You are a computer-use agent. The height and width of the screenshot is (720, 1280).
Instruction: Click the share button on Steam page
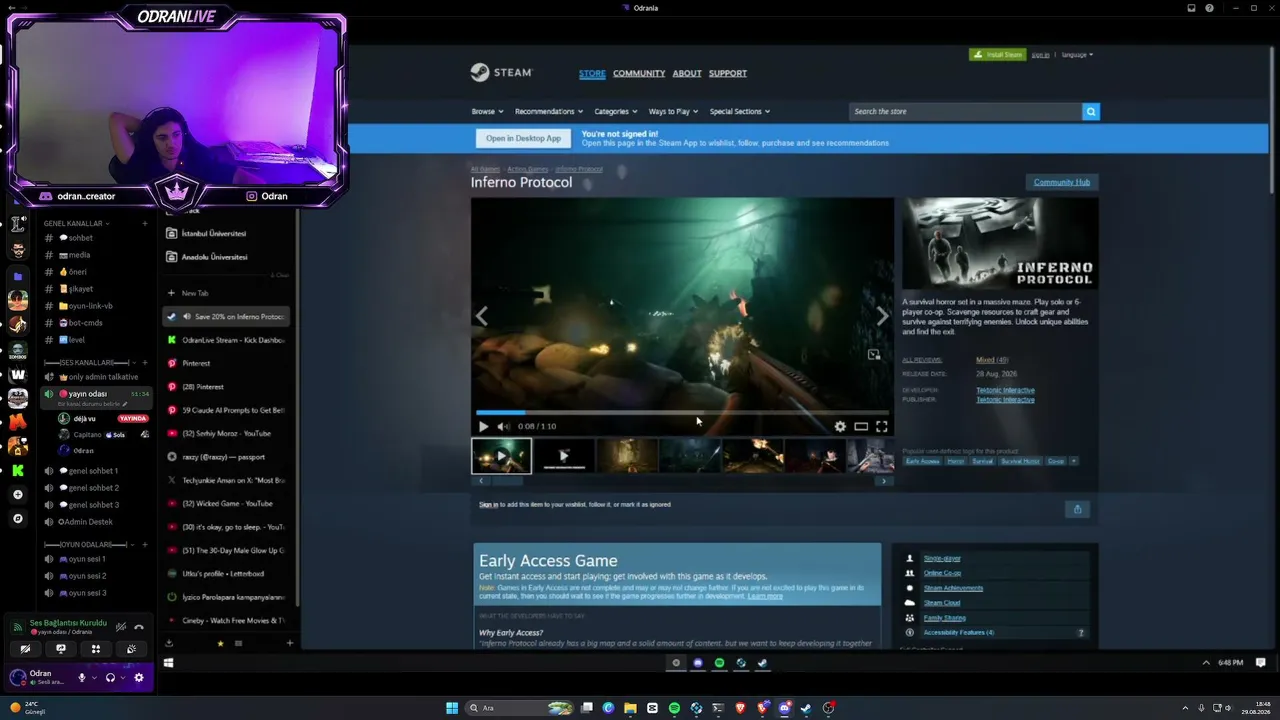1077,509
